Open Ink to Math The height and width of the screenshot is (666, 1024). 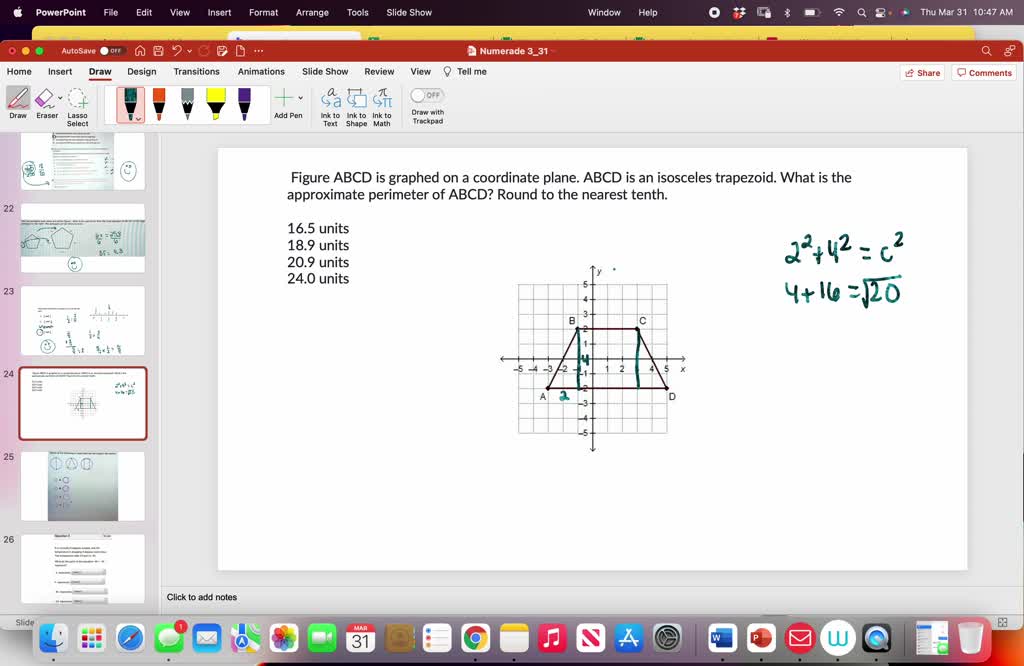381,104
